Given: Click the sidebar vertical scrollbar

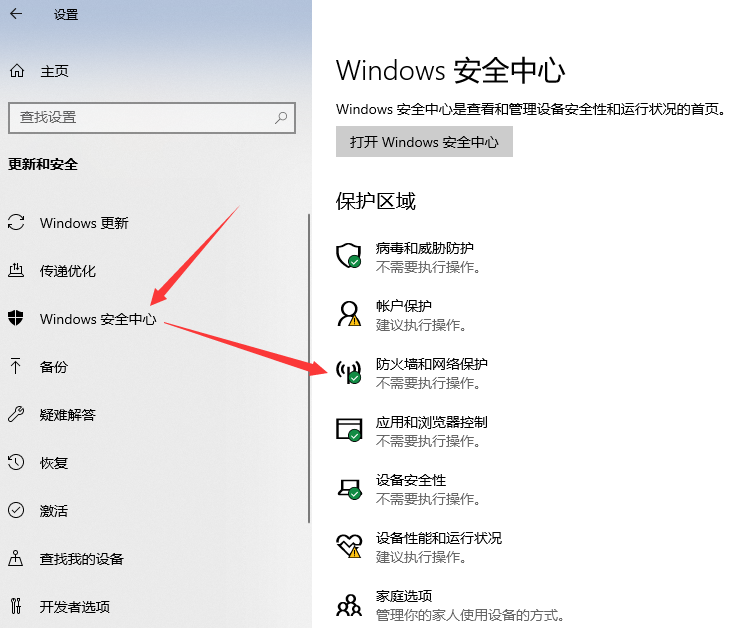Looking at the screenshot, I should pos(309,368).
